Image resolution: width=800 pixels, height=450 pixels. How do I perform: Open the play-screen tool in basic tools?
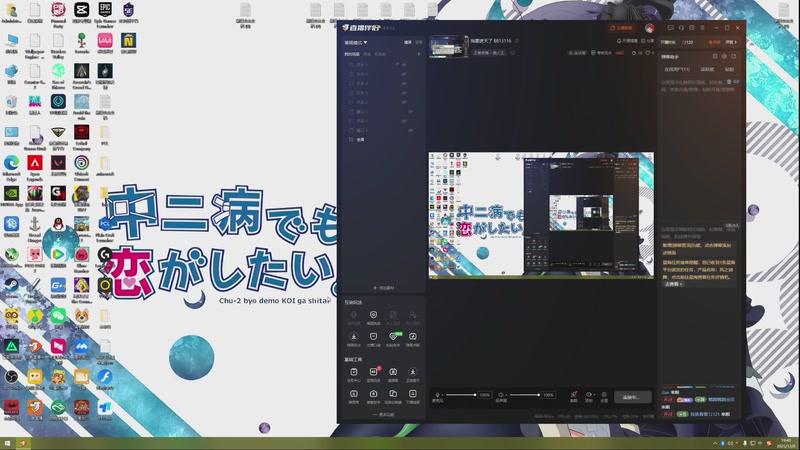point(393,372)
